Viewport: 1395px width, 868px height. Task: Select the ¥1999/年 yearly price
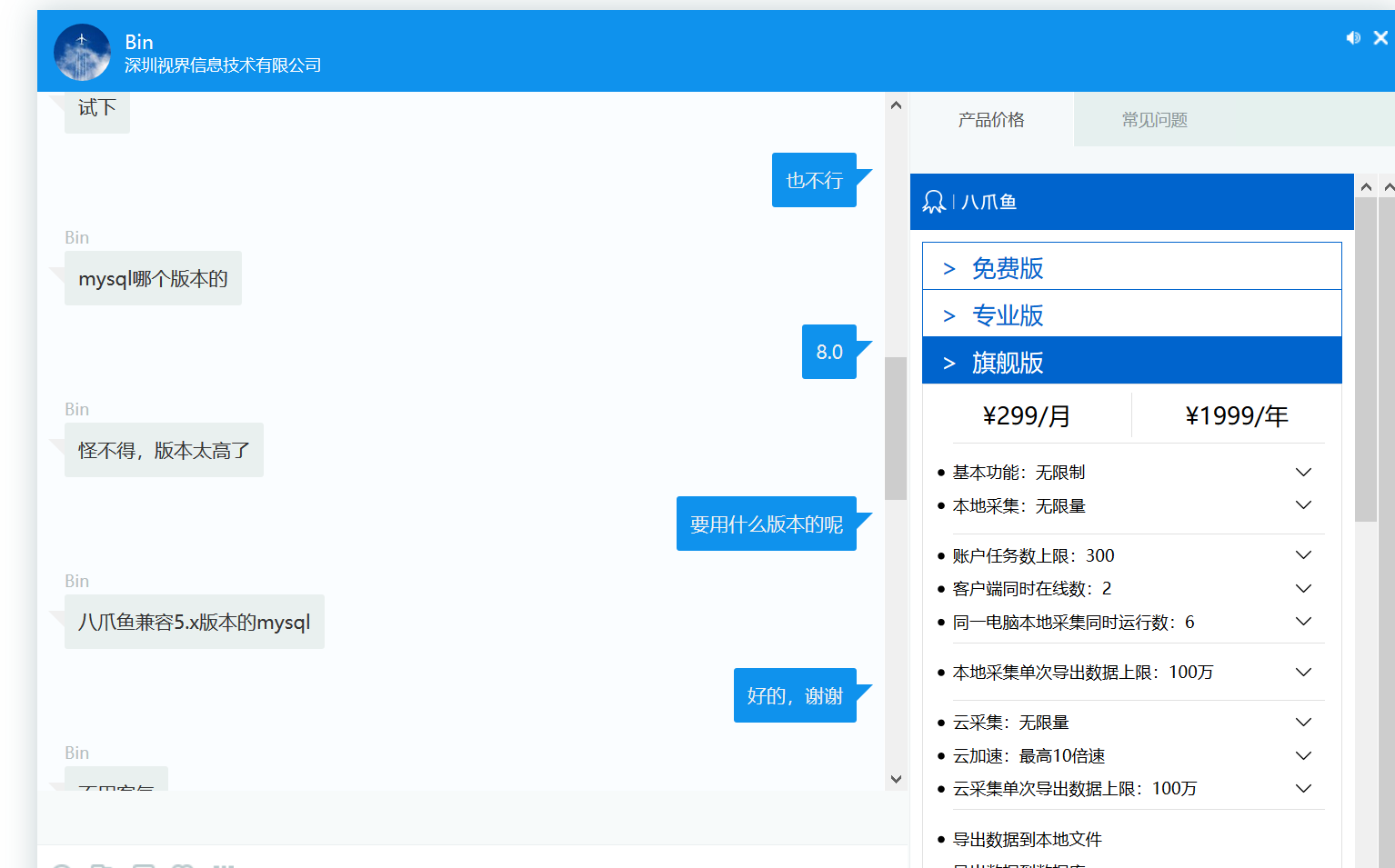(x=1237, y=416)
